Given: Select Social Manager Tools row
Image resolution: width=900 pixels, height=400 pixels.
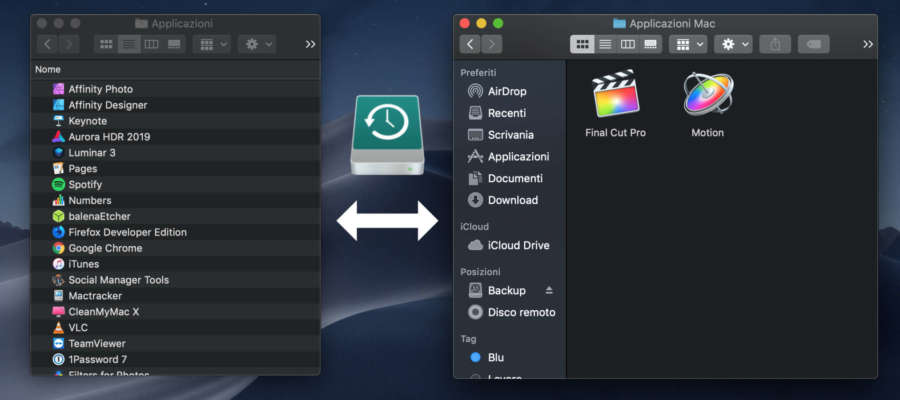Looking at the screenshot, I should tap(175, 279).
